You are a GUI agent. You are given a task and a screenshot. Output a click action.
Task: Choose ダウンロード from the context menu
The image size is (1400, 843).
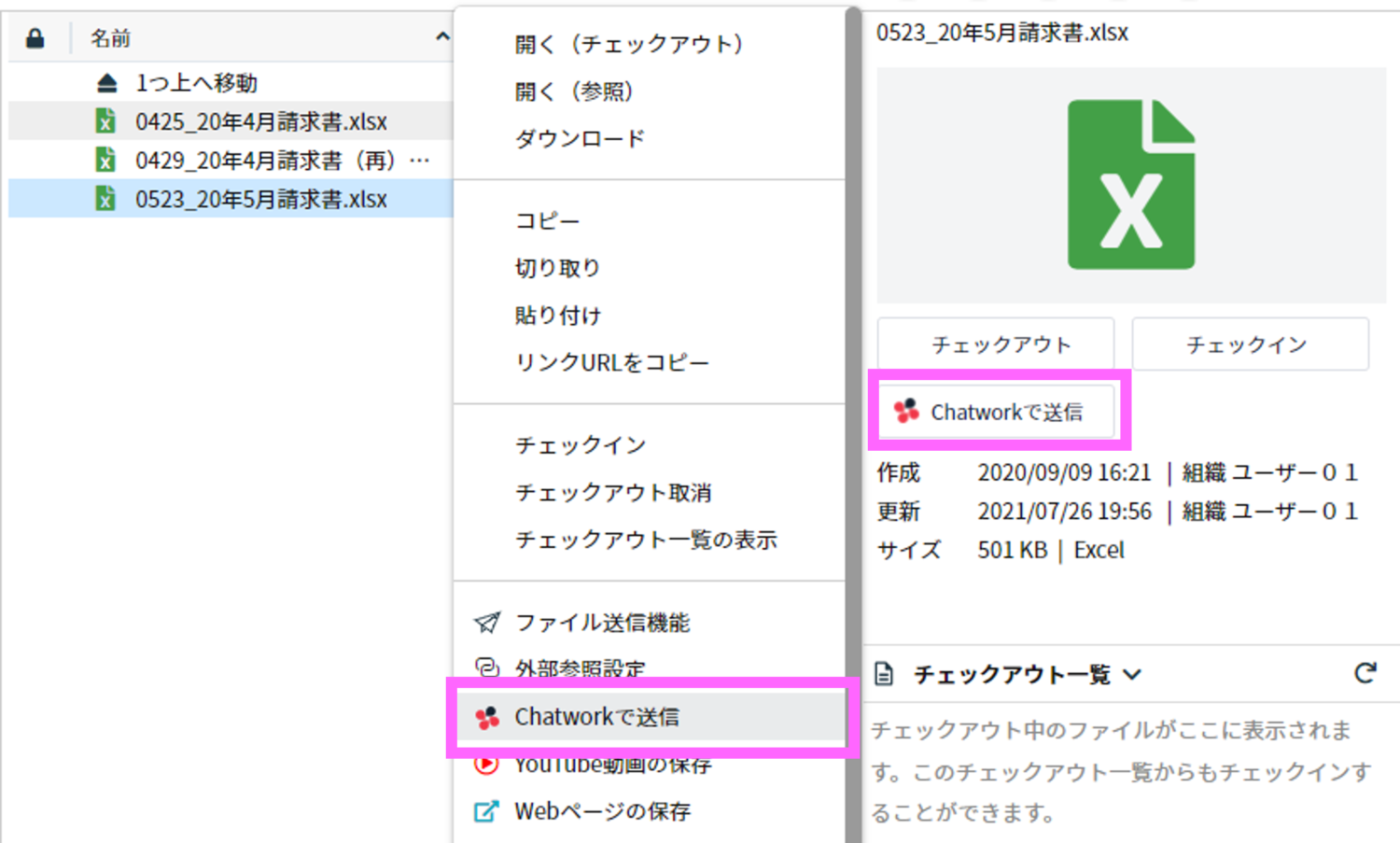point(581,137)
